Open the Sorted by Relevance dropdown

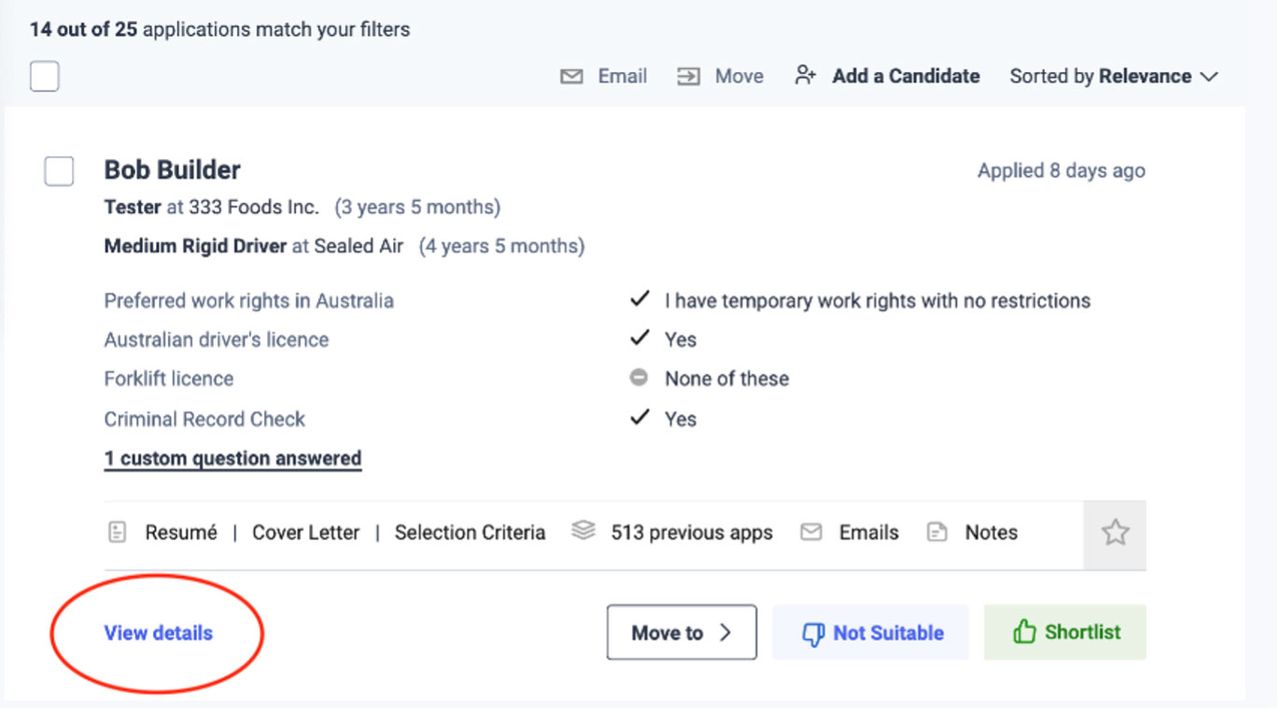(1113, 77)
